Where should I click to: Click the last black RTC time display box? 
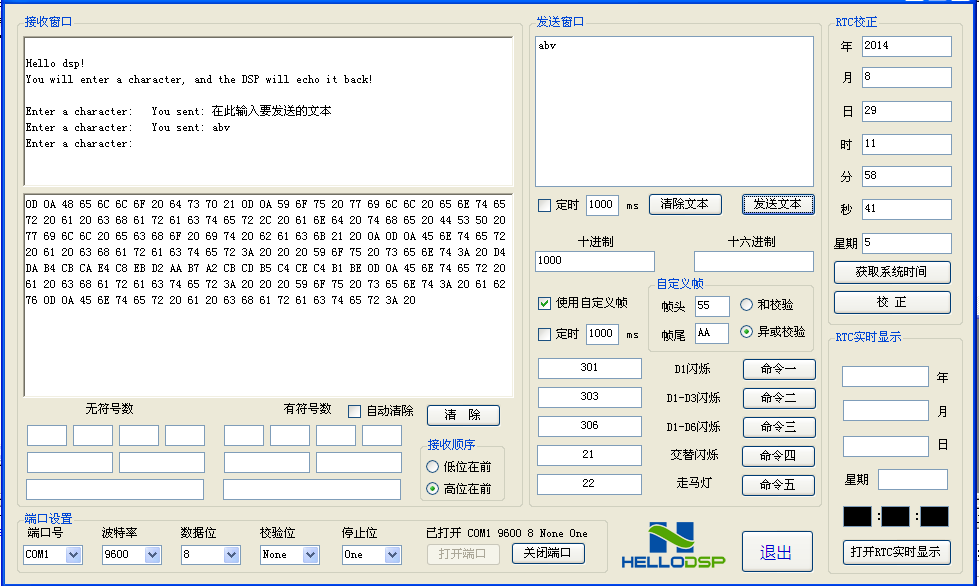pos(934,517)
